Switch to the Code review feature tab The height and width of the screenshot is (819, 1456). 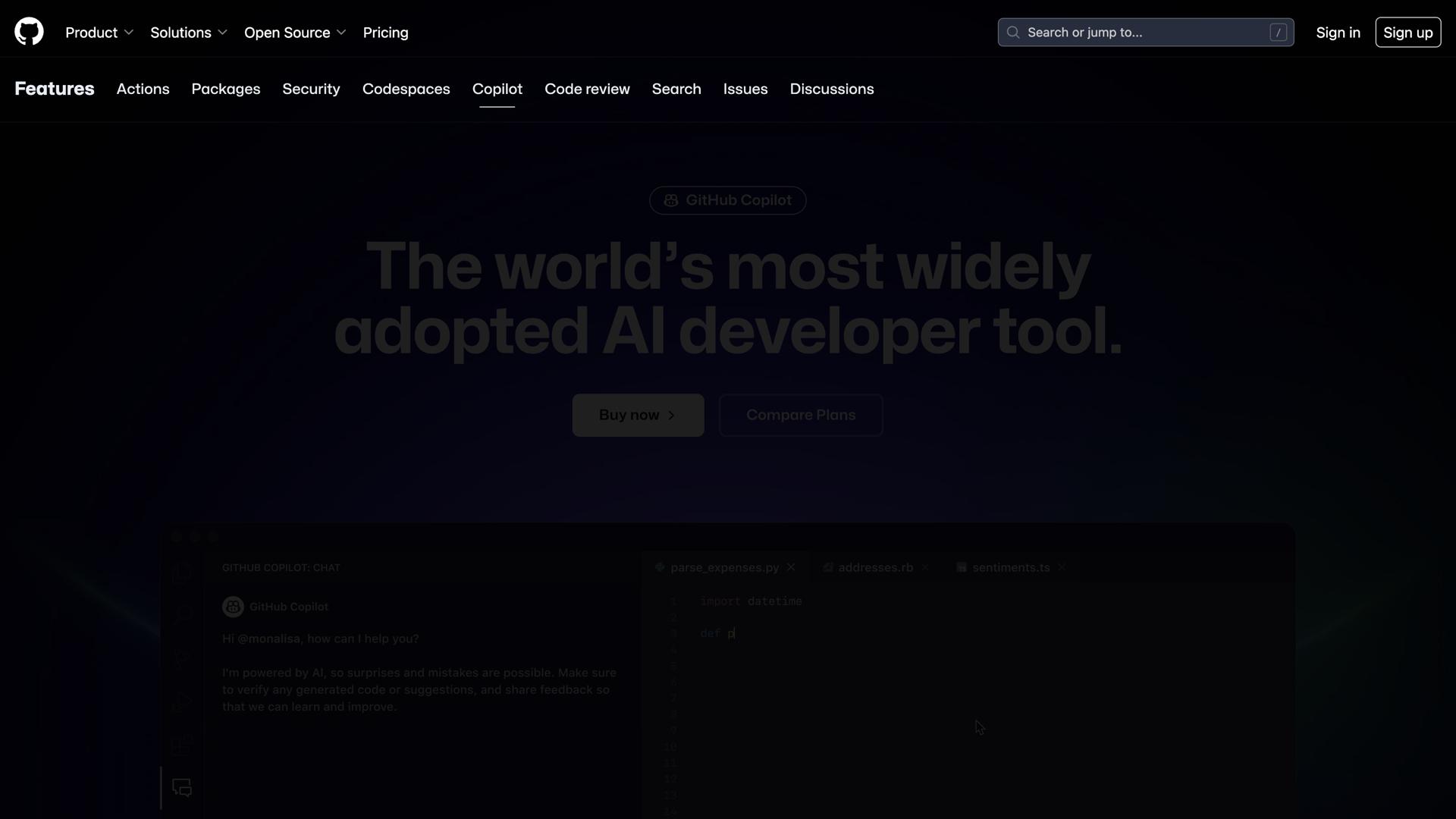pos(587,89)
